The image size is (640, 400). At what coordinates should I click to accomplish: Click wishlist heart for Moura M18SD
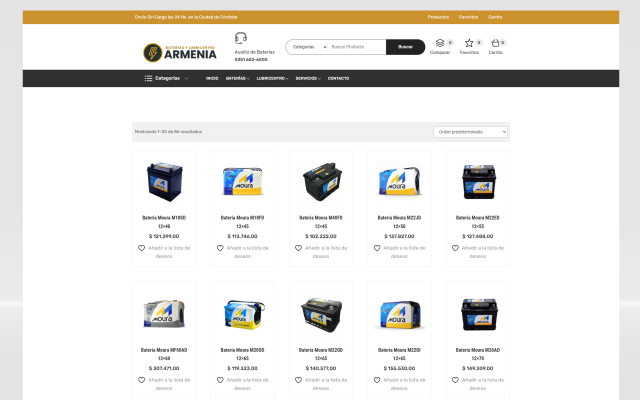141,248
